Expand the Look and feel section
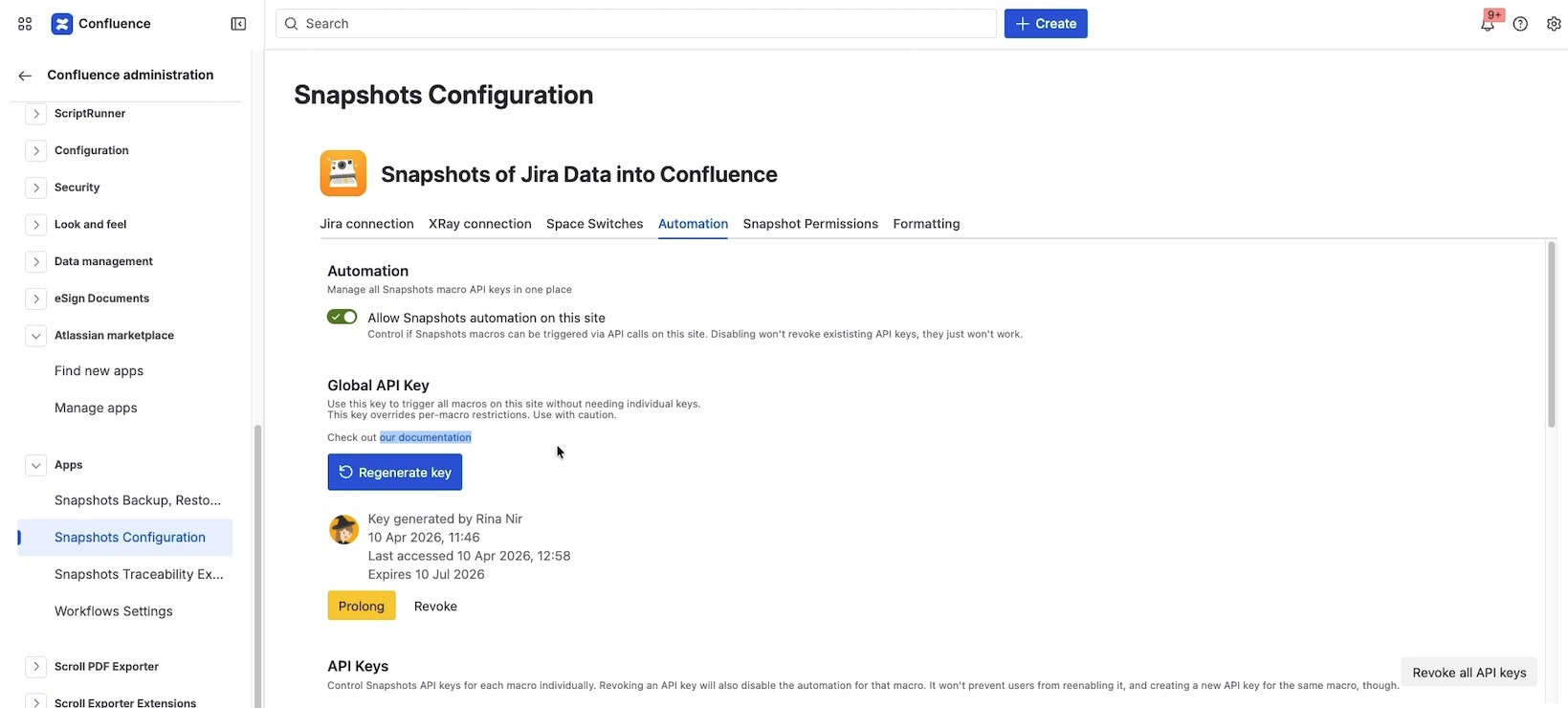This screenshot has height=708, width=1568. click(35, 225)
